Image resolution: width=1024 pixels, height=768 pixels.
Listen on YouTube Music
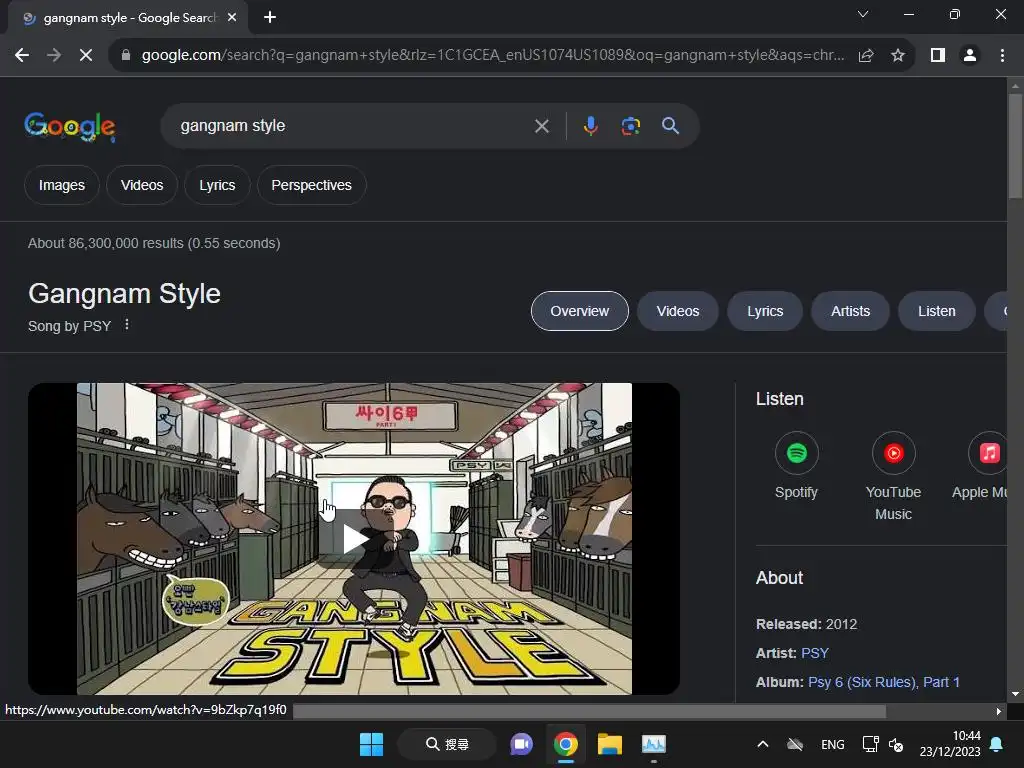893,477
